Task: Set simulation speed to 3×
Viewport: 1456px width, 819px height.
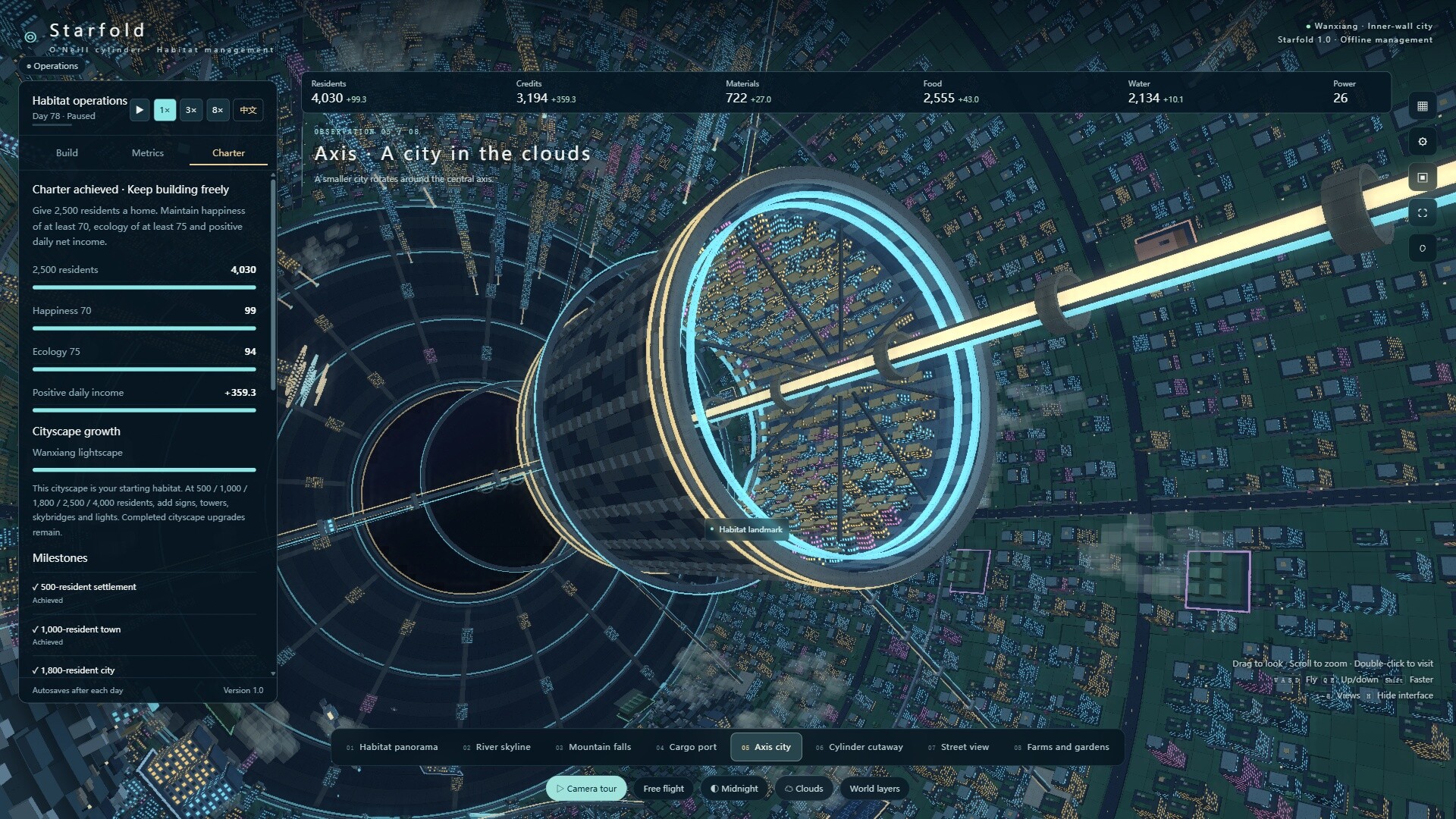Action: tap(191, 110)
